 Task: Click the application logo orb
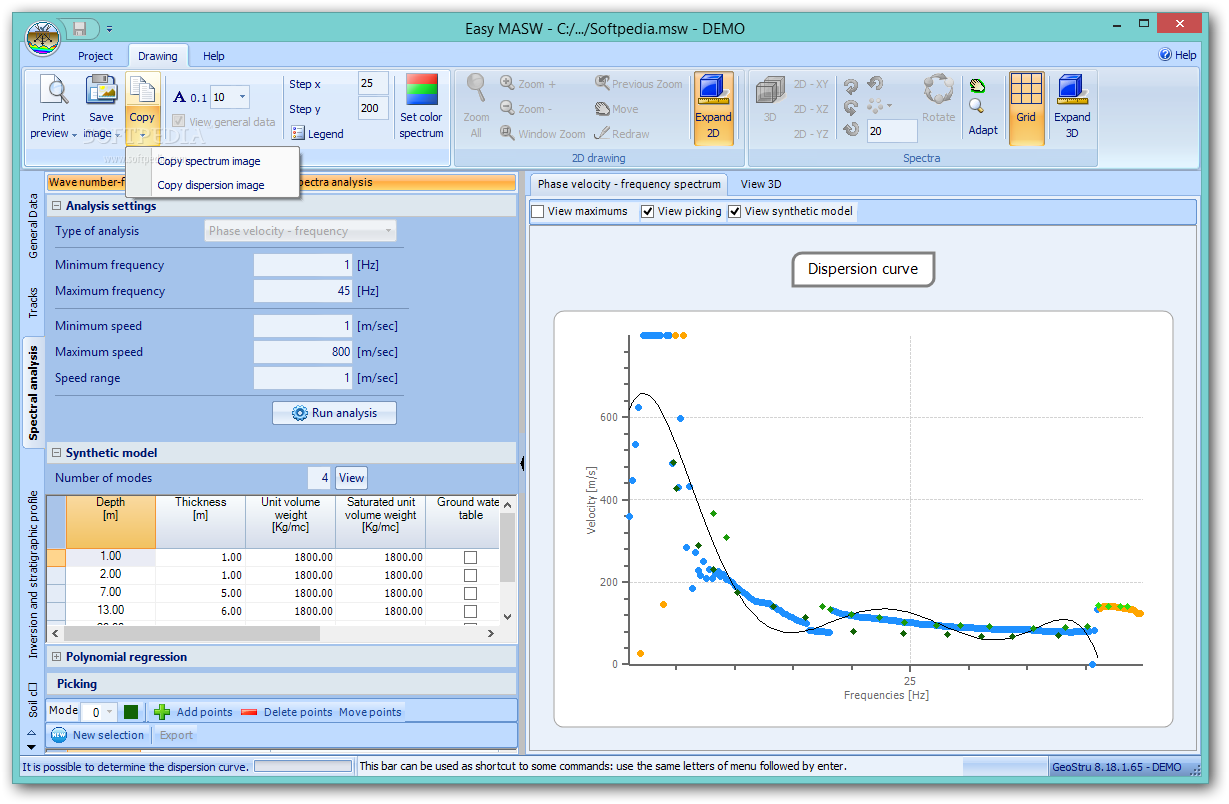[x=41, y=38]
